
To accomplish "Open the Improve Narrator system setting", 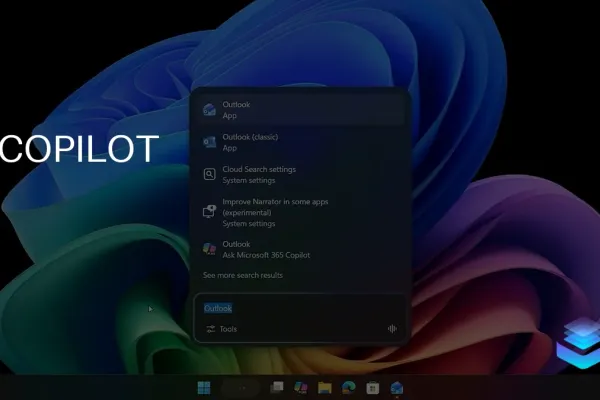I will (x=300, y=212).
